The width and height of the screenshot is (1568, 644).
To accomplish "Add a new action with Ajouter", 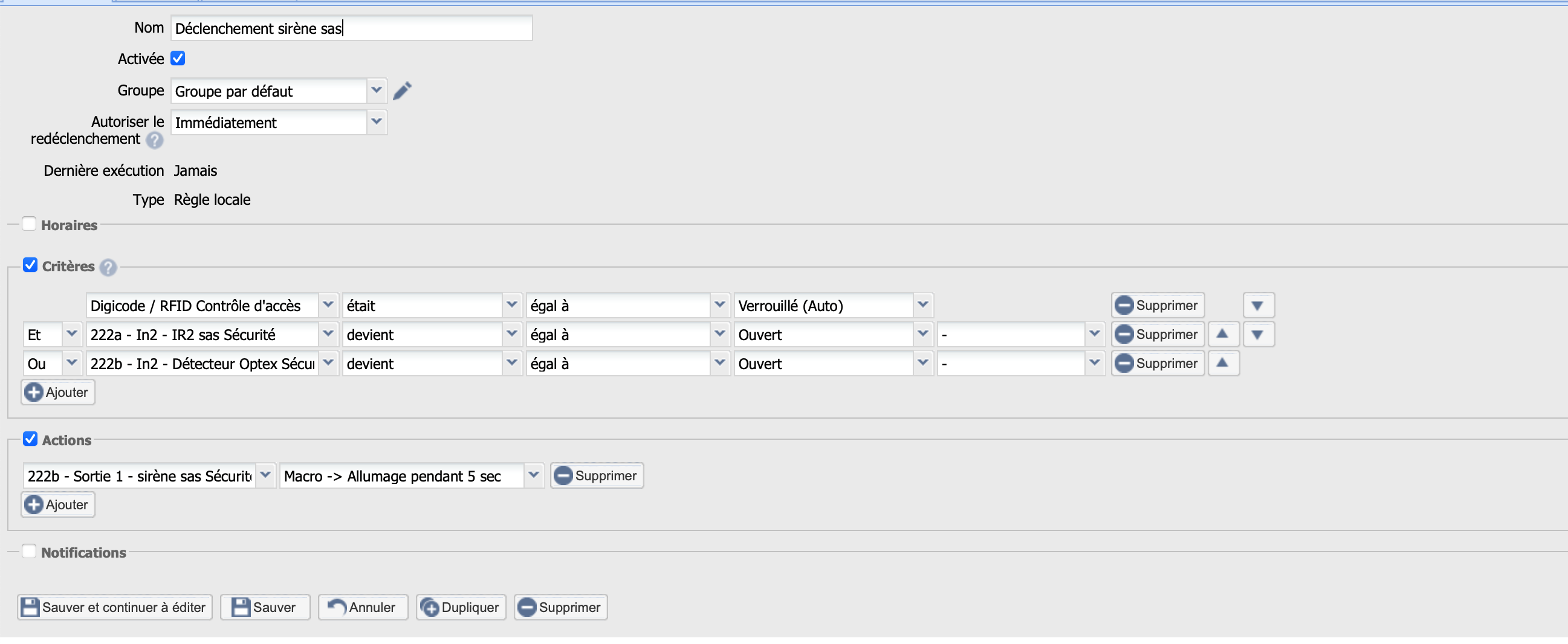I will (x=59, y=505).
